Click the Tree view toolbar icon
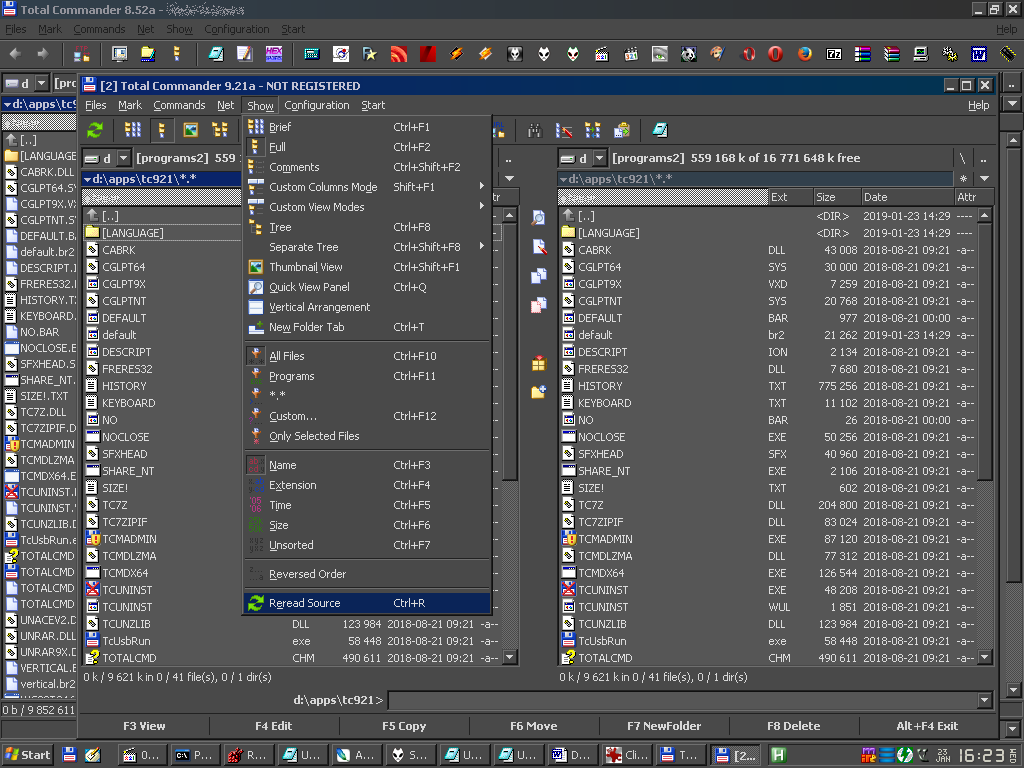The width and height of the screenshot is (1024, 768). pyautogui.click(x=220, y=130)
